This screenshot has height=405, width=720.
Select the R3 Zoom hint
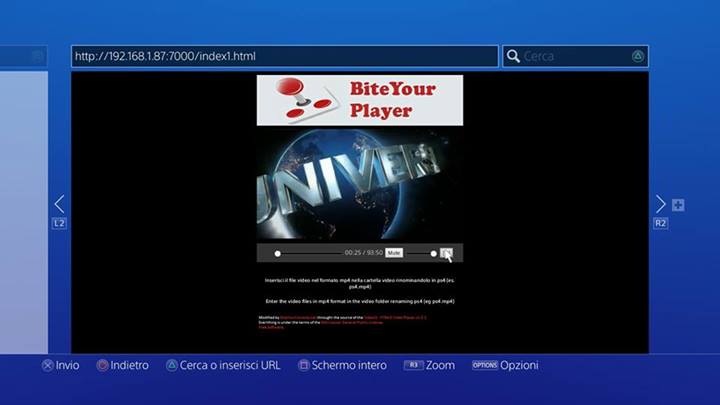click(429, 366)
